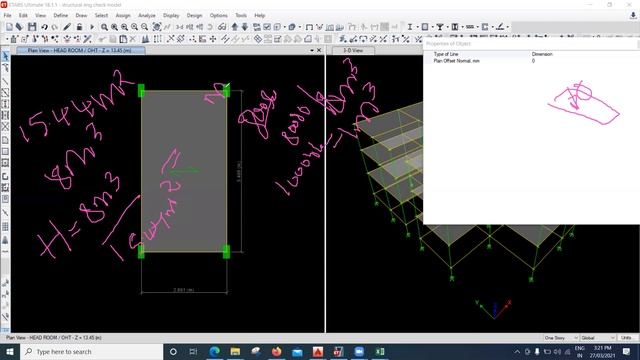The image size is (640, 360).
Task: Open the Draw menu
Action: coord(81,16)
